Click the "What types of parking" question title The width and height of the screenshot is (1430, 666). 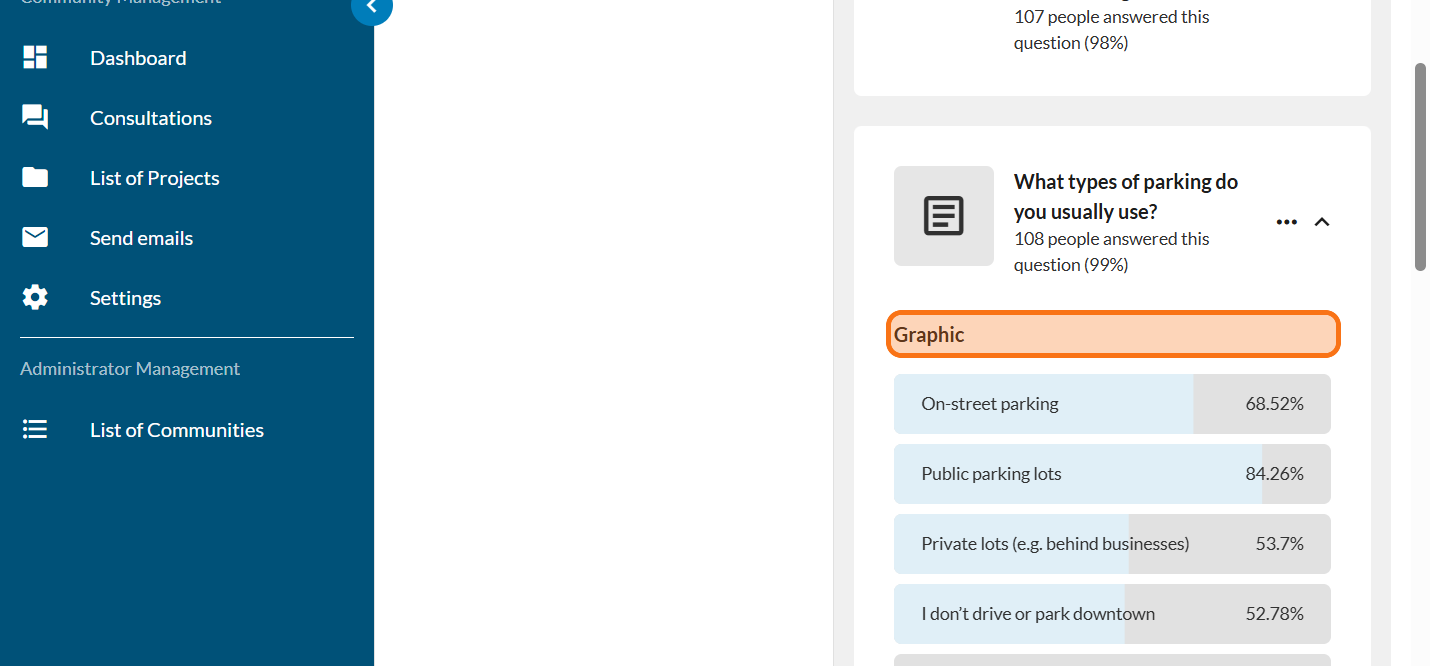(1125, 197)
